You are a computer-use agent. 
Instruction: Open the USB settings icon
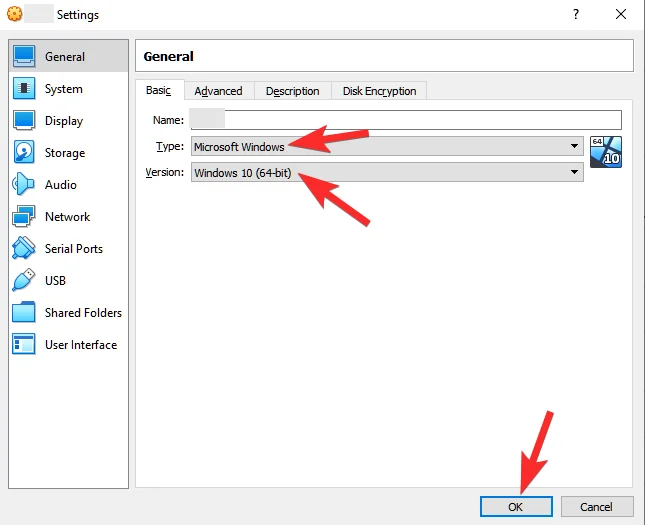(x=25, y=281)
